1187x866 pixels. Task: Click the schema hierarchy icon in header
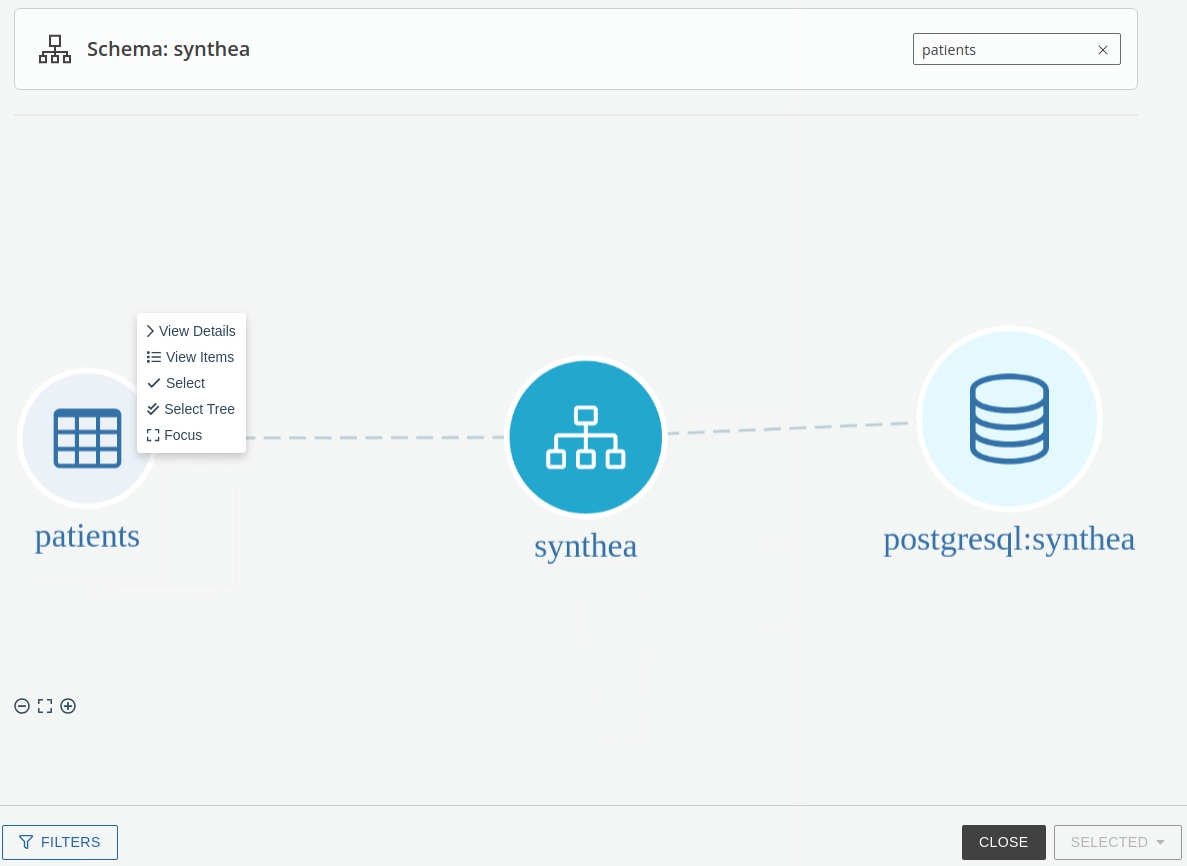[55, 49]
